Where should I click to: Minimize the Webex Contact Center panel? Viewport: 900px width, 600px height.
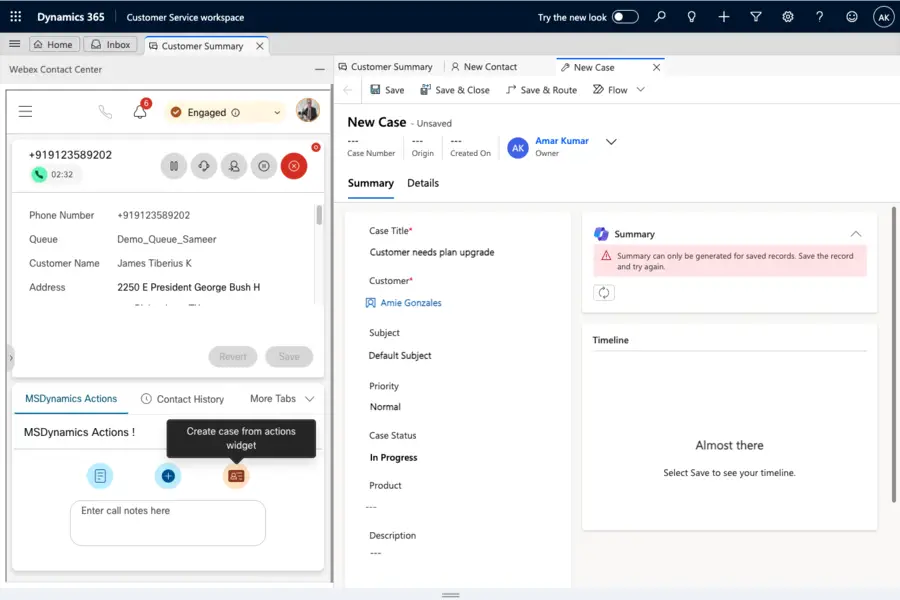320,69
